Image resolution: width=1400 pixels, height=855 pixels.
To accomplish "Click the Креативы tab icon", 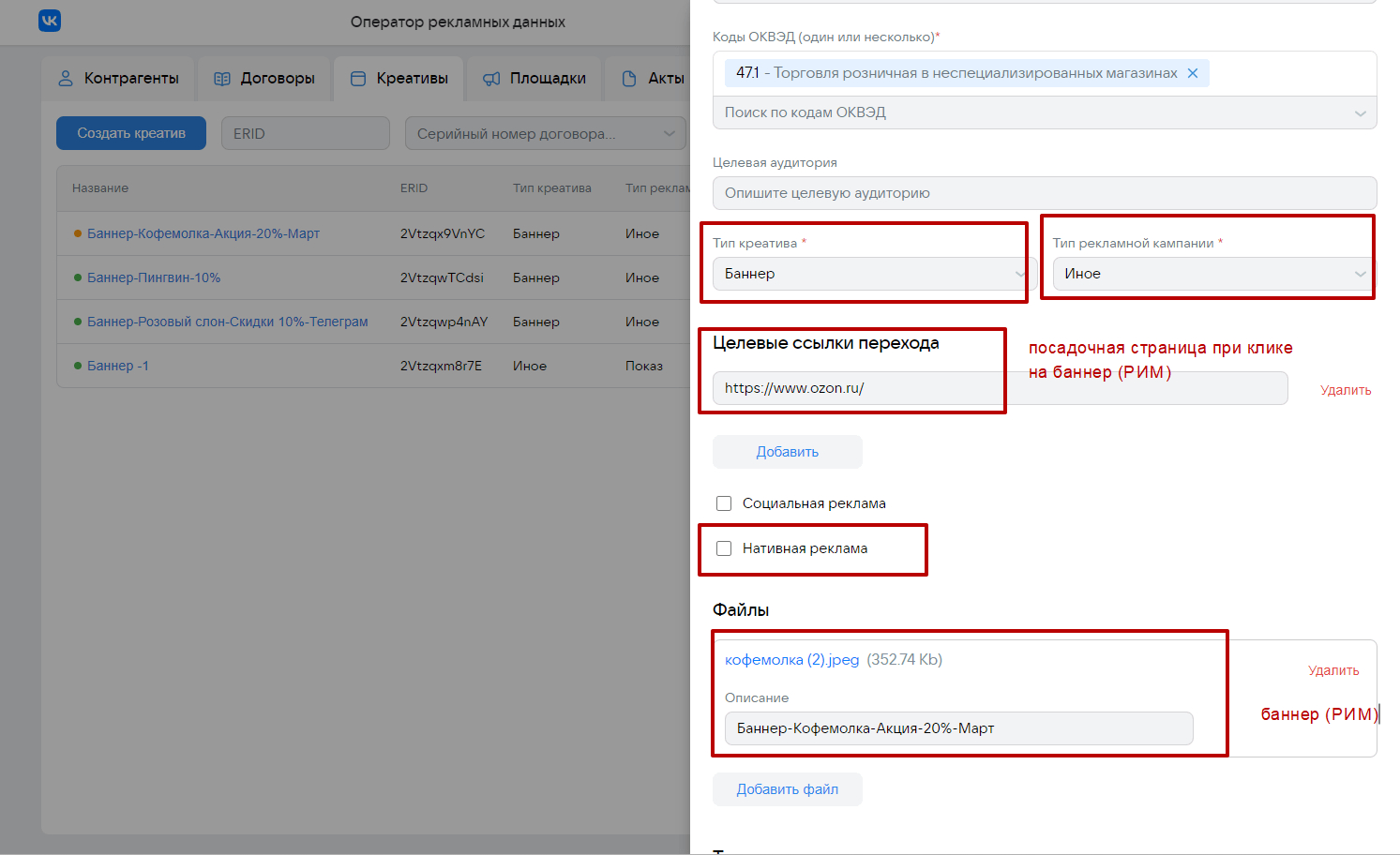I will (358, 79).
